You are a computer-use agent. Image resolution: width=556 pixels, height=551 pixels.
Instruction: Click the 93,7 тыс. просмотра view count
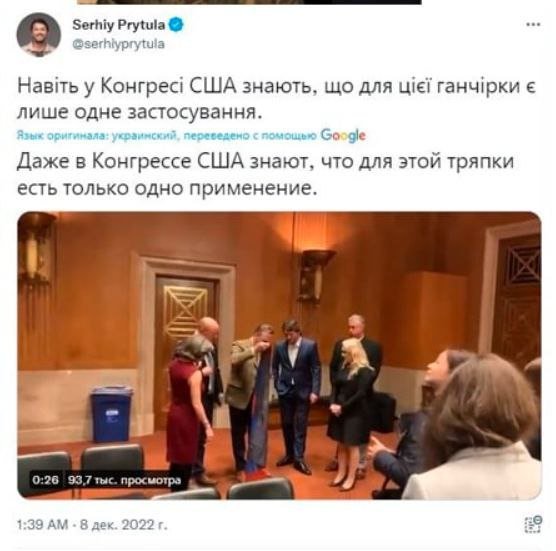coord(124,480)
